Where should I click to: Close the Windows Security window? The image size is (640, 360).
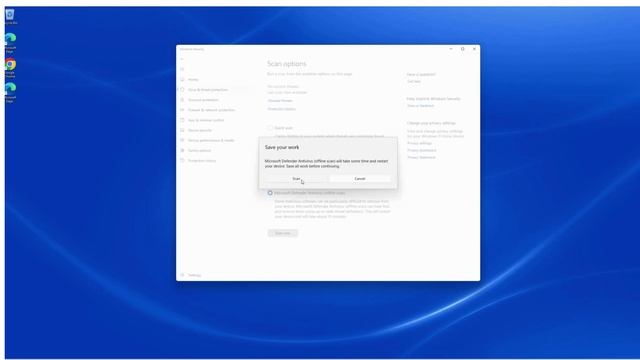tap(474, 49)
